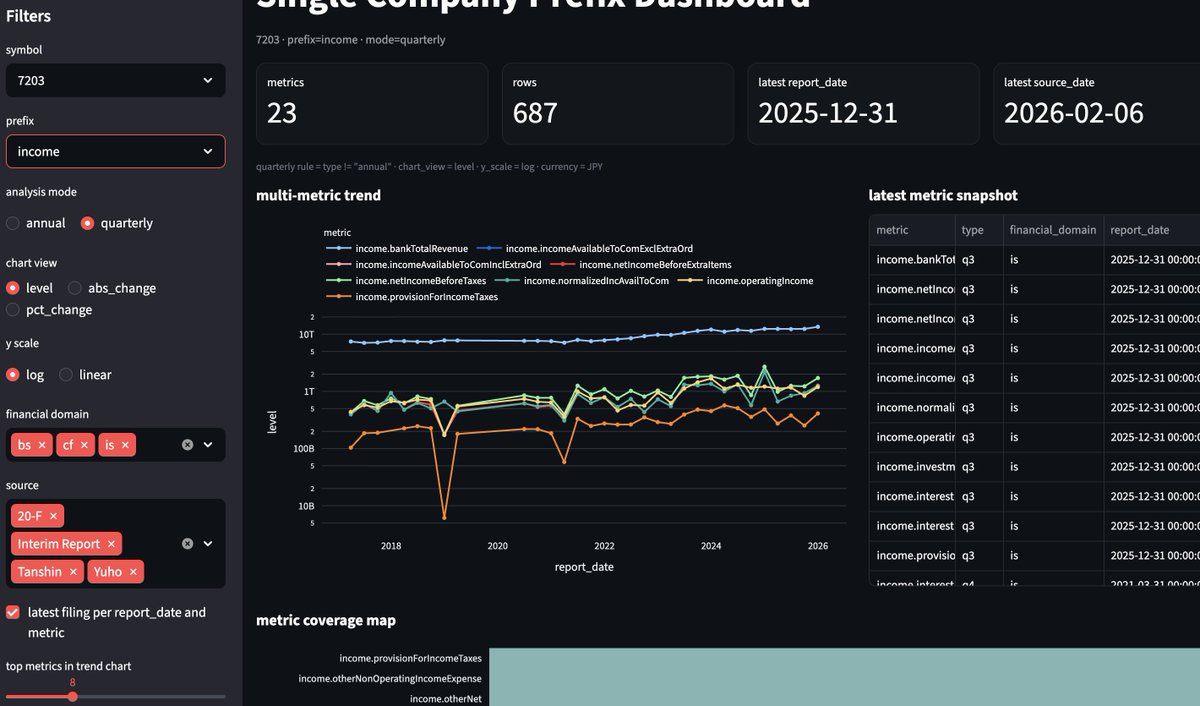The width and height of the screenshot is (1200, 706).
Task: Uncheck latest filing per report_date and metric
Action: (x=13, y=612)
